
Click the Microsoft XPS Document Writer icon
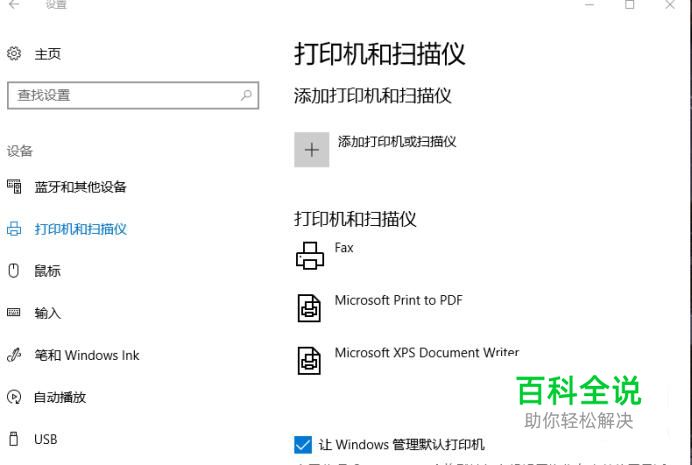point(310,359)
